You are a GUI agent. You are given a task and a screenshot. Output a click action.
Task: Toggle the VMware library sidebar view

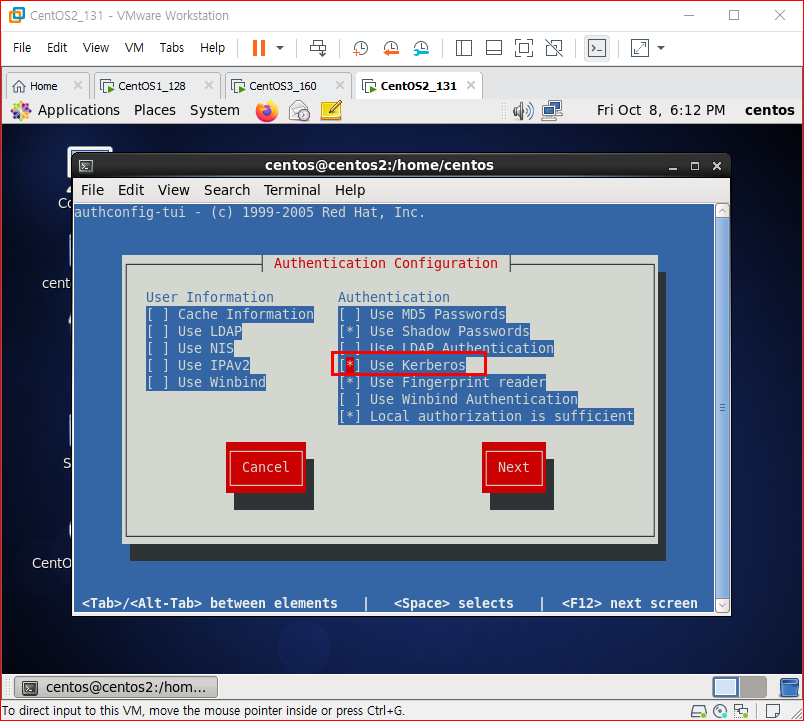pyautogui.click(x=464, y=48)
